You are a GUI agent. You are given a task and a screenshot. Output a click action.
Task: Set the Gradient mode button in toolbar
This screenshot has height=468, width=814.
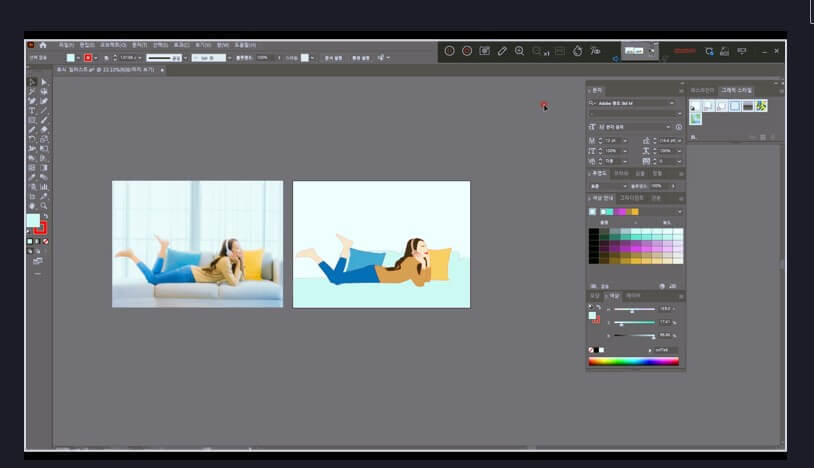point(37,242)
